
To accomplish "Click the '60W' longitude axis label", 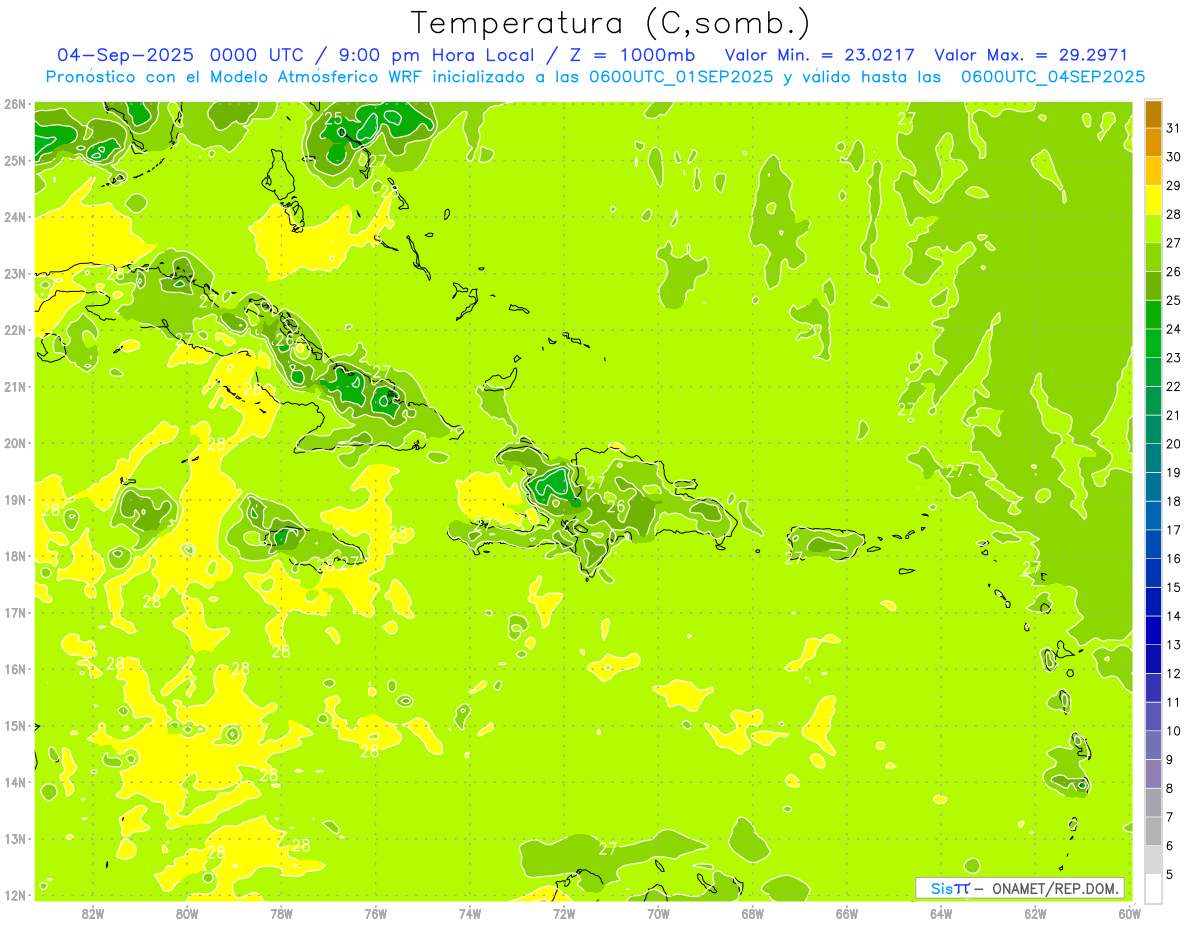I will point(1129,913).
